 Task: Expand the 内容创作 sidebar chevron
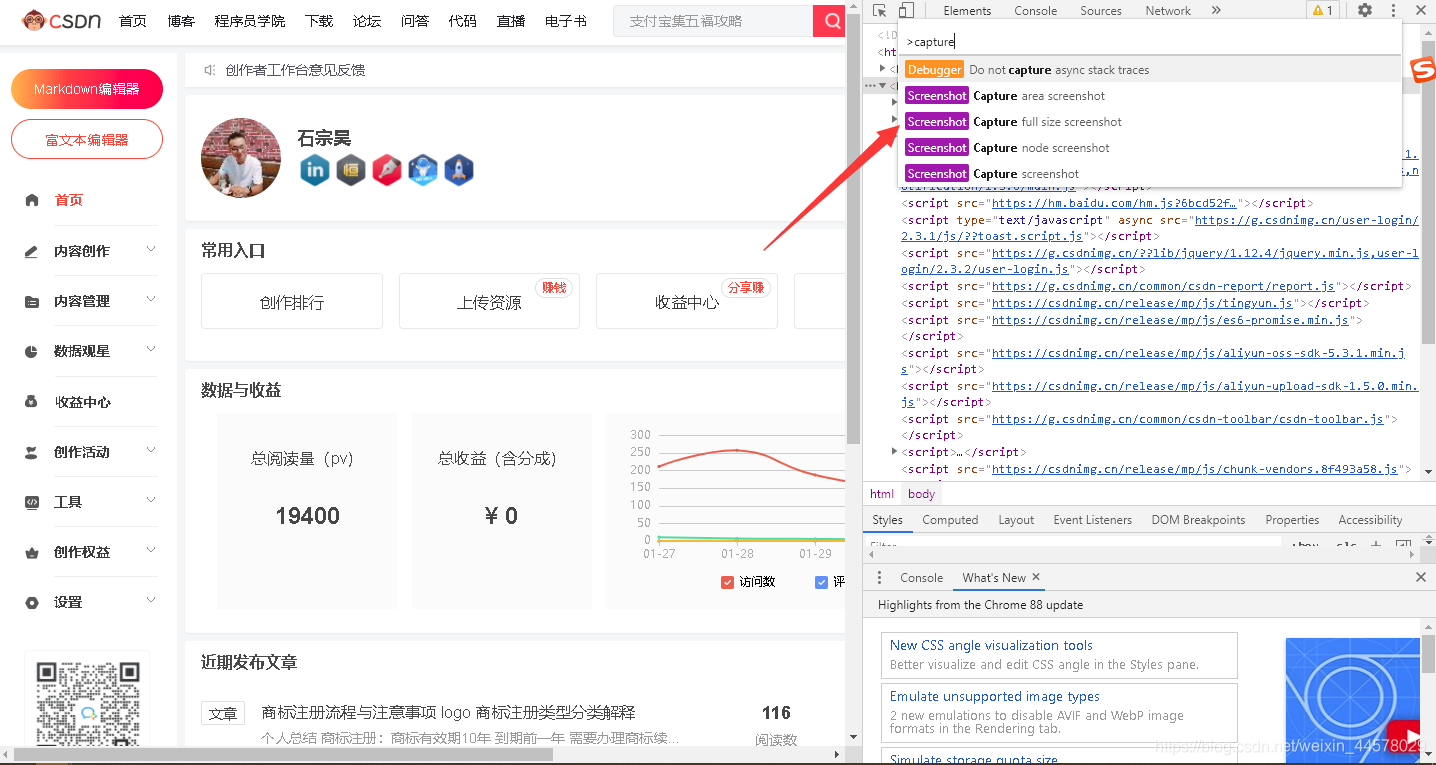(151, 249)
